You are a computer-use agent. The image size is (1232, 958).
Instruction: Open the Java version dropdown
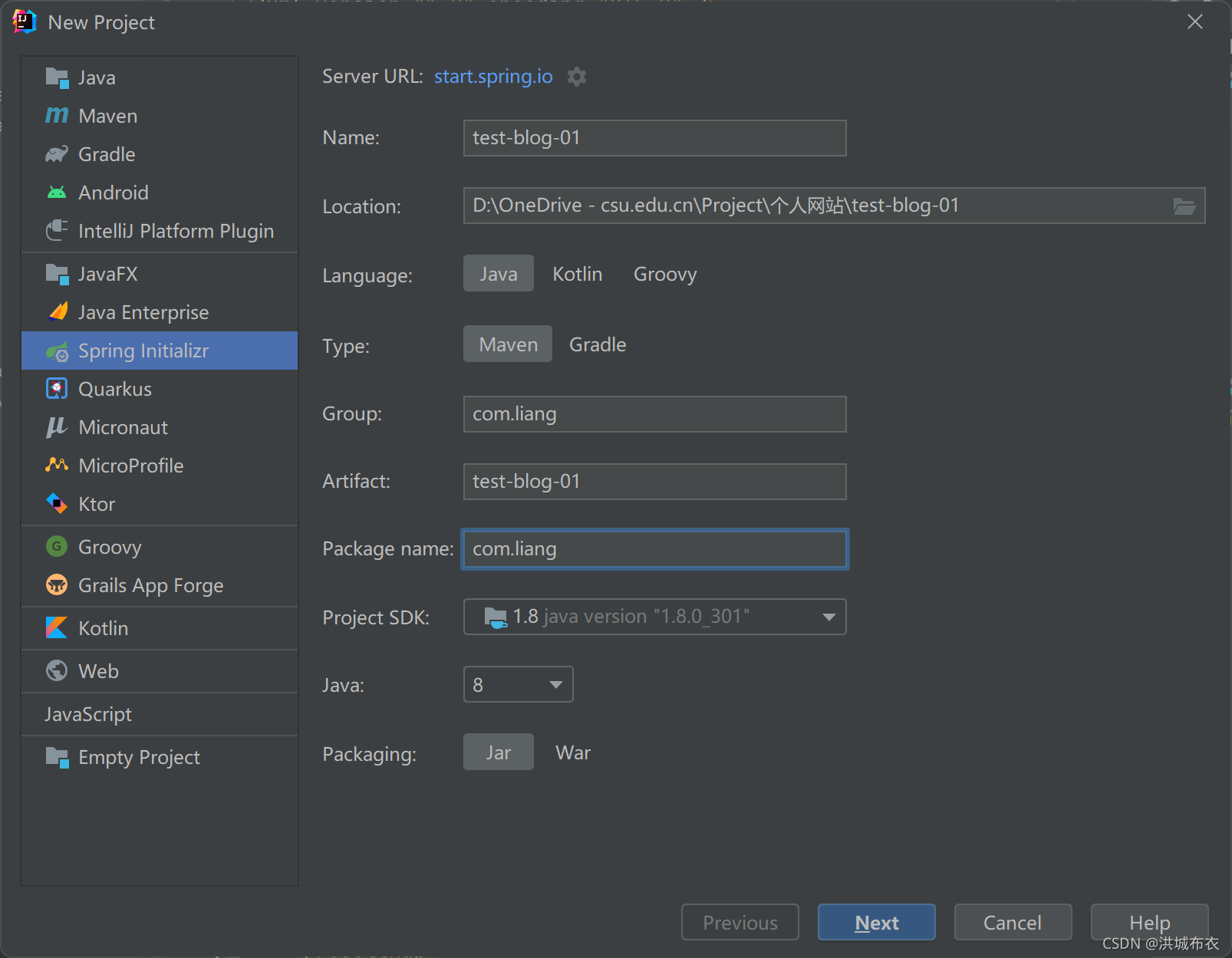pos(518,684)
